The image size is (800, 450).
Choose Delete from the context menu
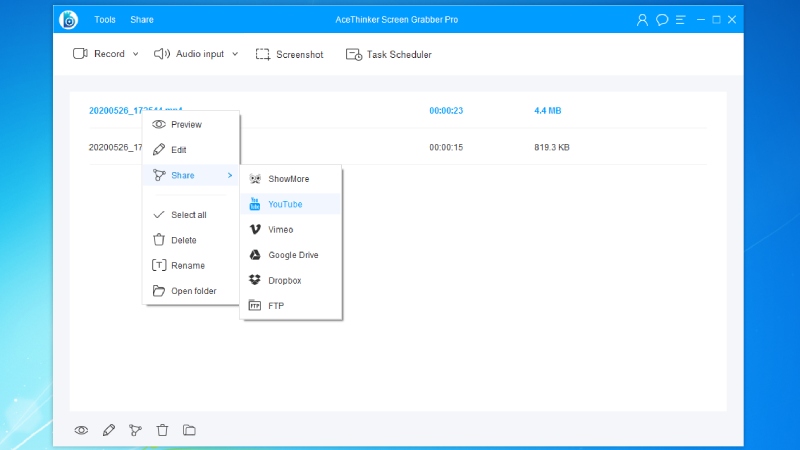(191, 240)
